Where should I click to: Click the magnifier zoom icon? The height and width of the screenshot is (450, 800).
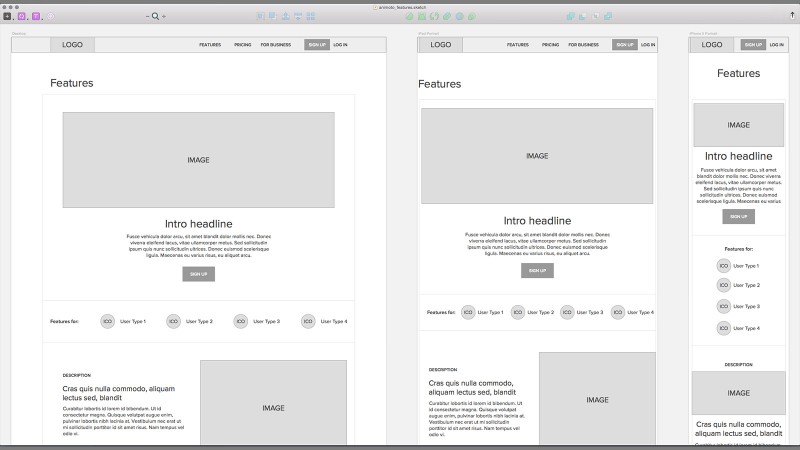coord(155,16)
